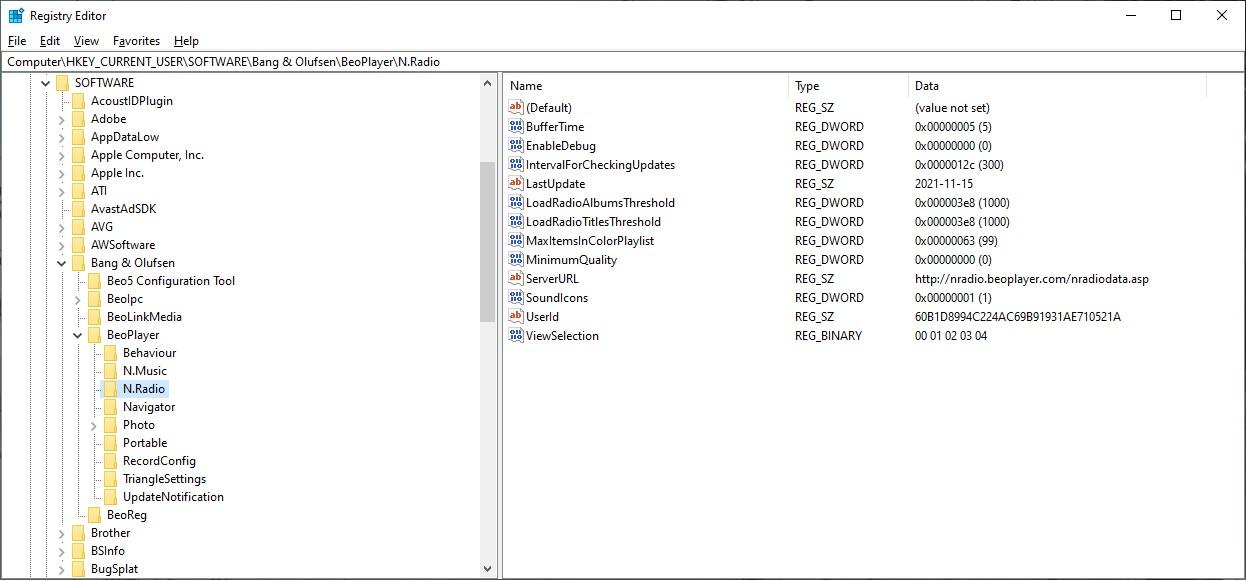Select the UpdateNotification key
Viewport: 1246px width, 580px height.
173,497
